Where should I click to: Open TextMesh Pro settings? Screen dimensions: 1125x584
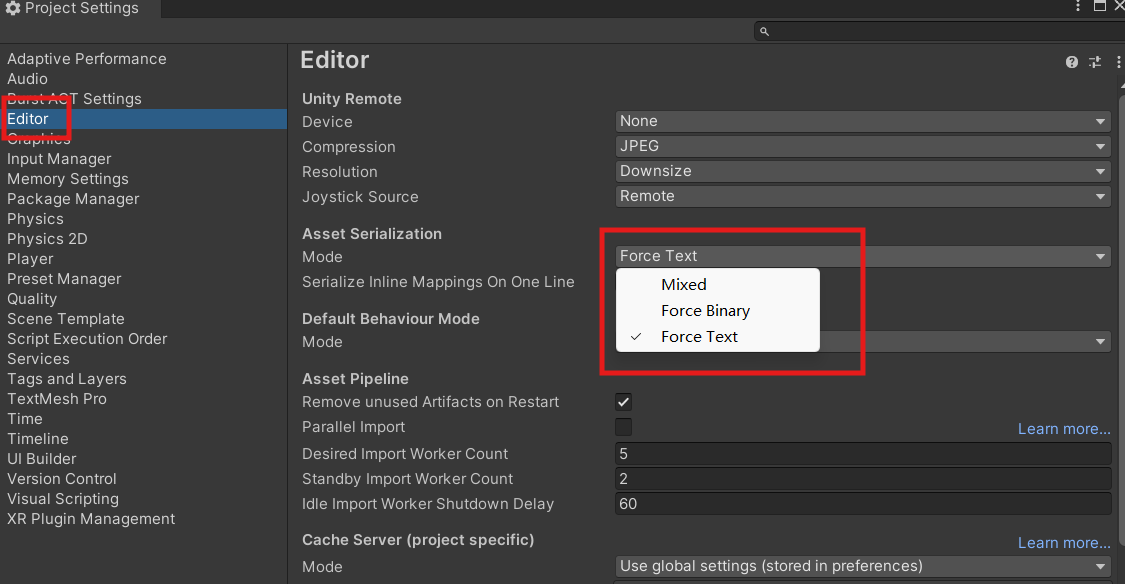coord(57,399)
